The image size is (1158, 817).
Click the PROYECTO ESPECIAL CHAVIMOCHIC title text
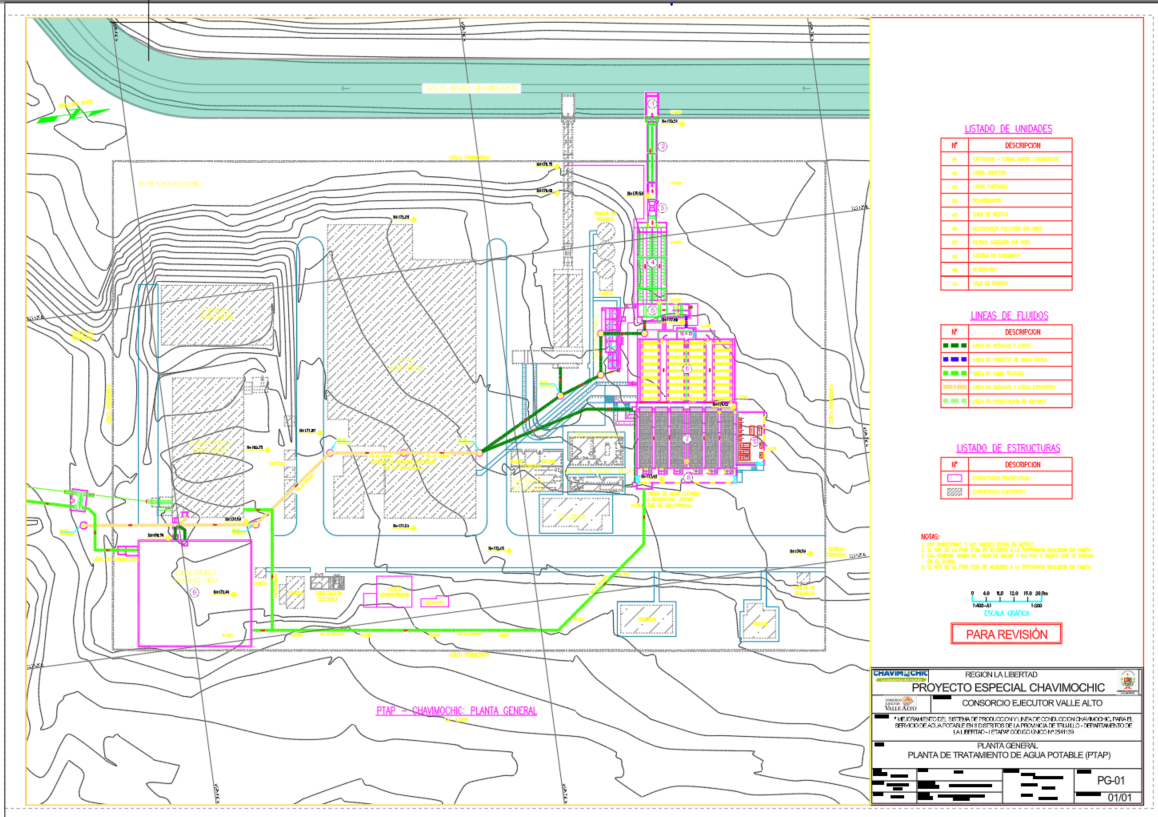(1008, 687)
